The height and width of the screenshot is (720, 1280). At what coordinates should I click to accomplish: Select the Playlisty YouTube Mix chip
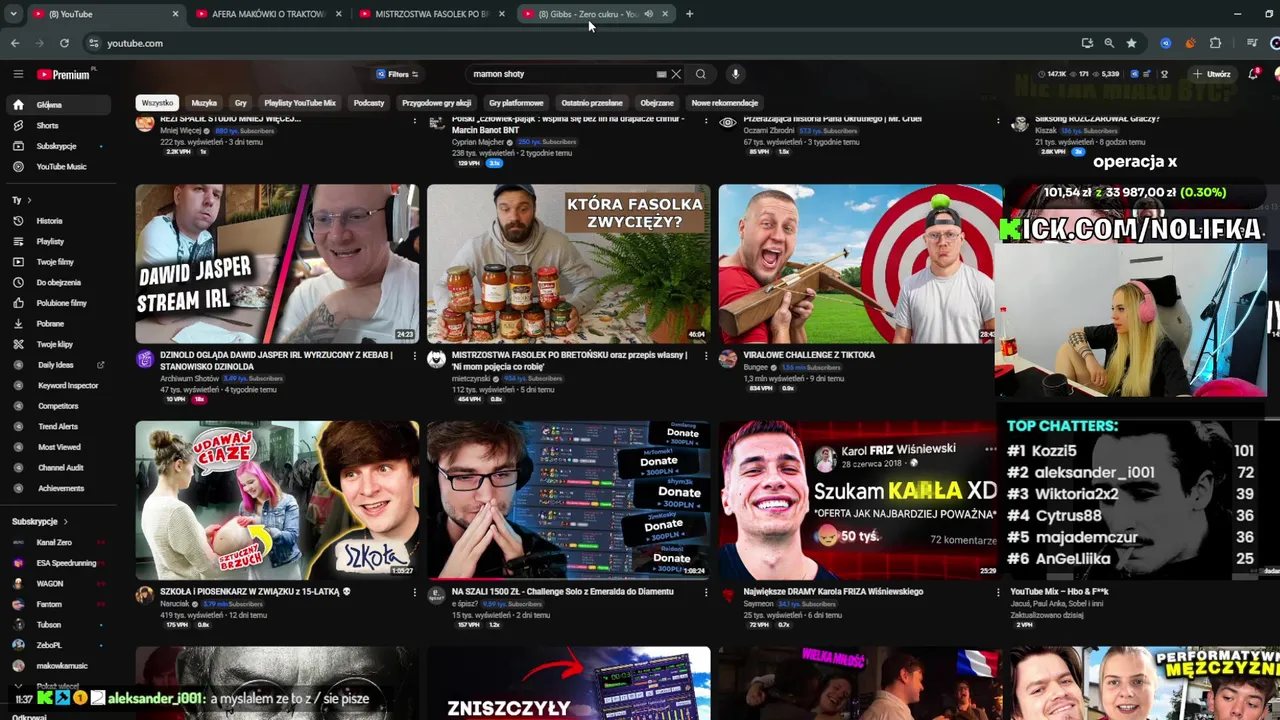[x=300, y=103]
